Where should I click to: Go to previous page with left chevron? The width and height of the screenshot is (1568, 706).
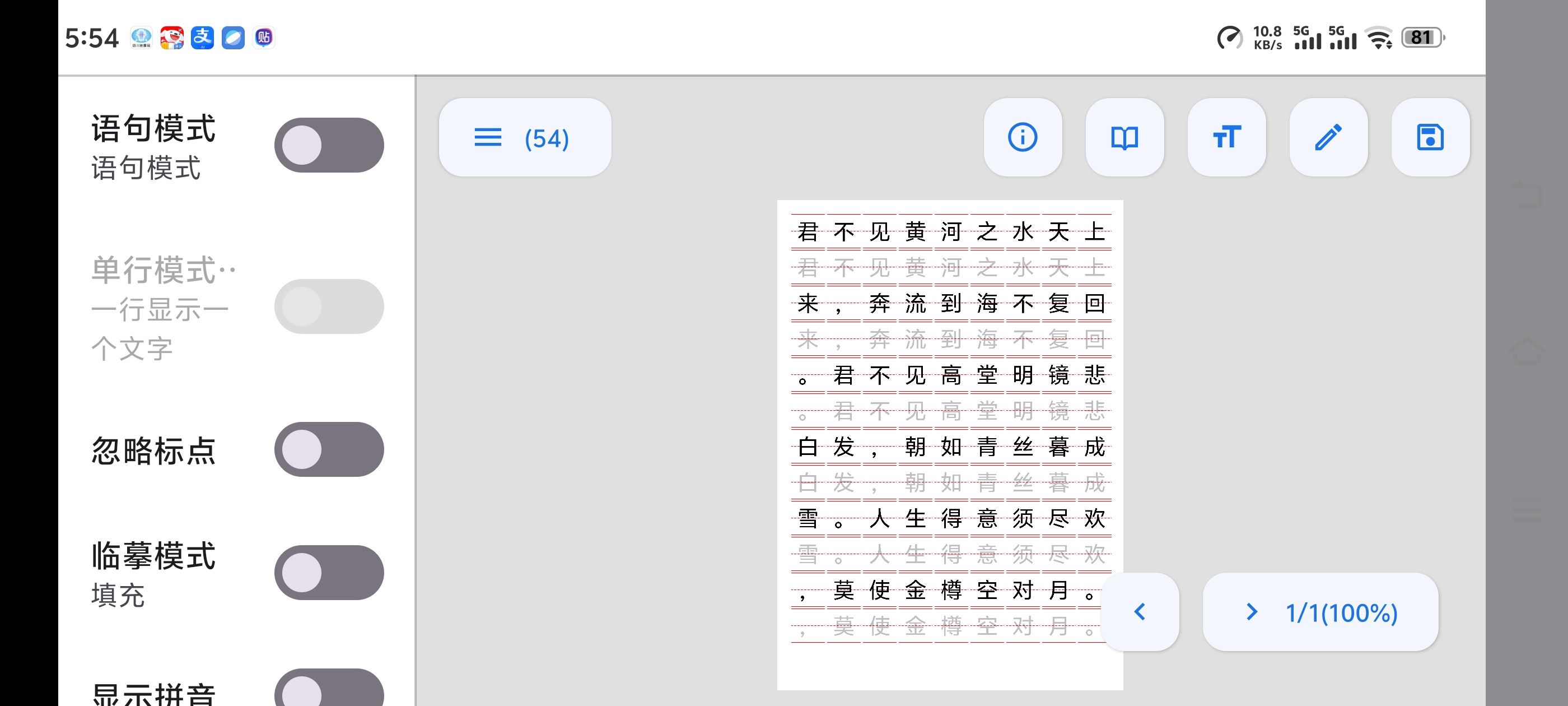click(1140, 611)
